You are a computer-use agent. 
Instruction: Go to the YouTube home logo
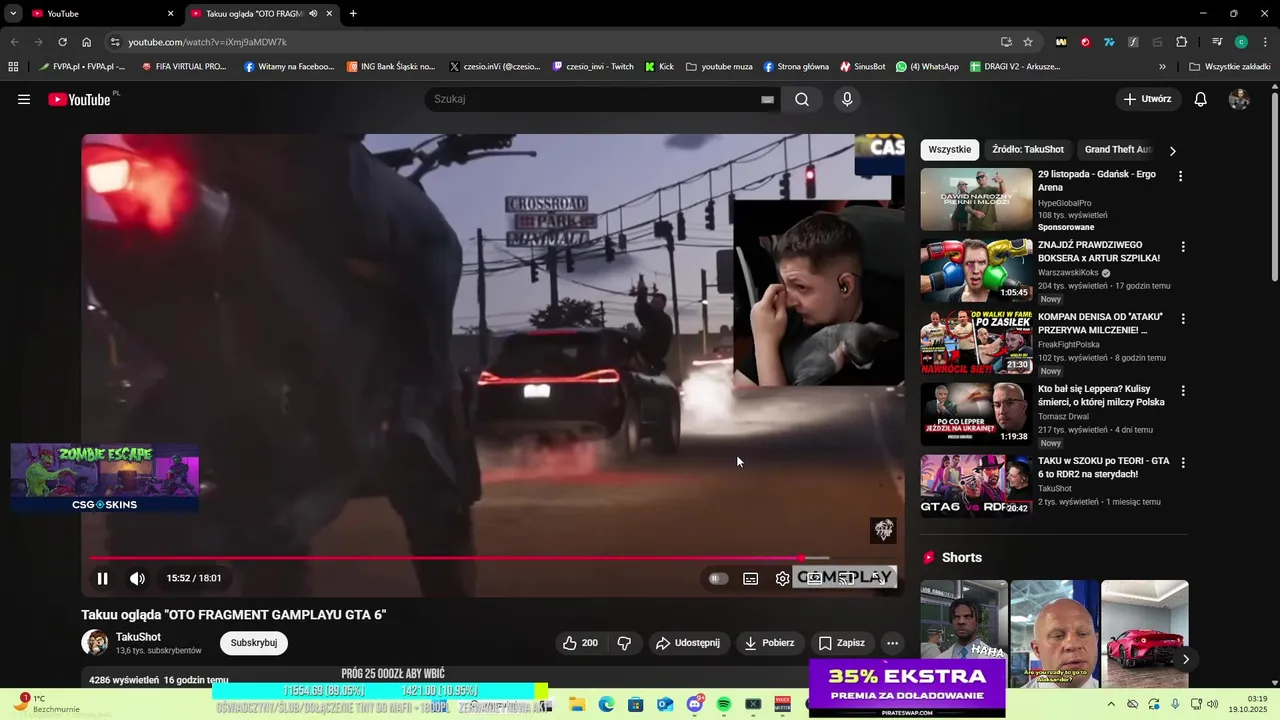[82, 99]
